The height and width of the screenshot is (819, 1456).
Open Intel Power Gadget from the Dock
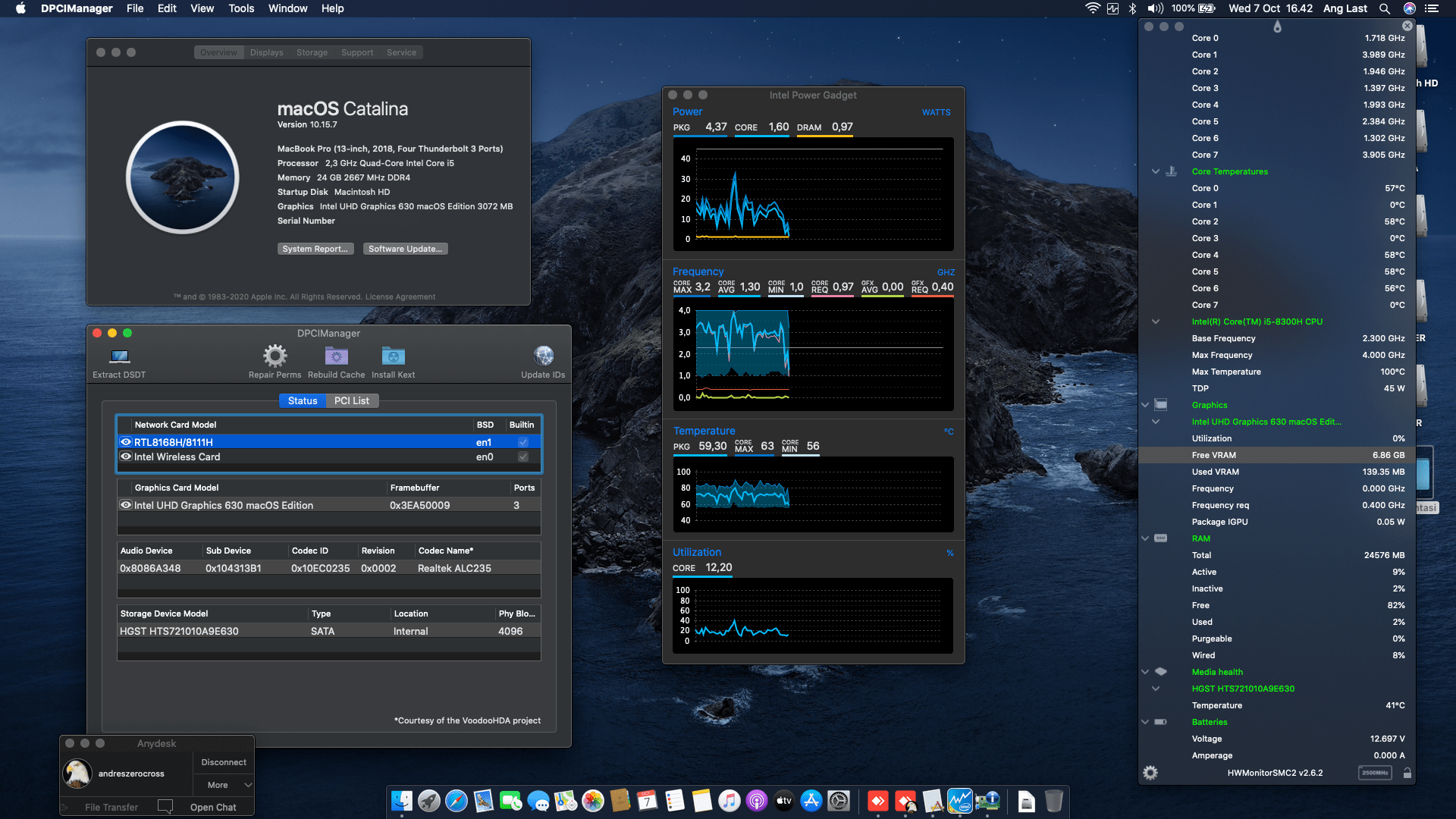pos(960,802)
